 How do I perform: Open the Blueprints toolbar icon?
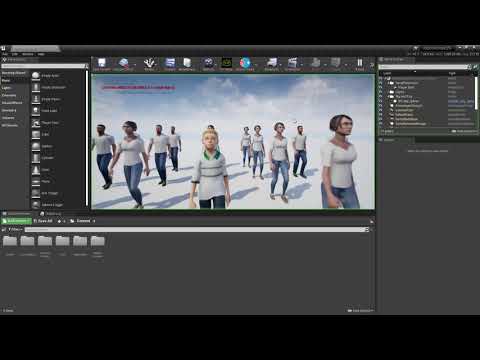272,64
